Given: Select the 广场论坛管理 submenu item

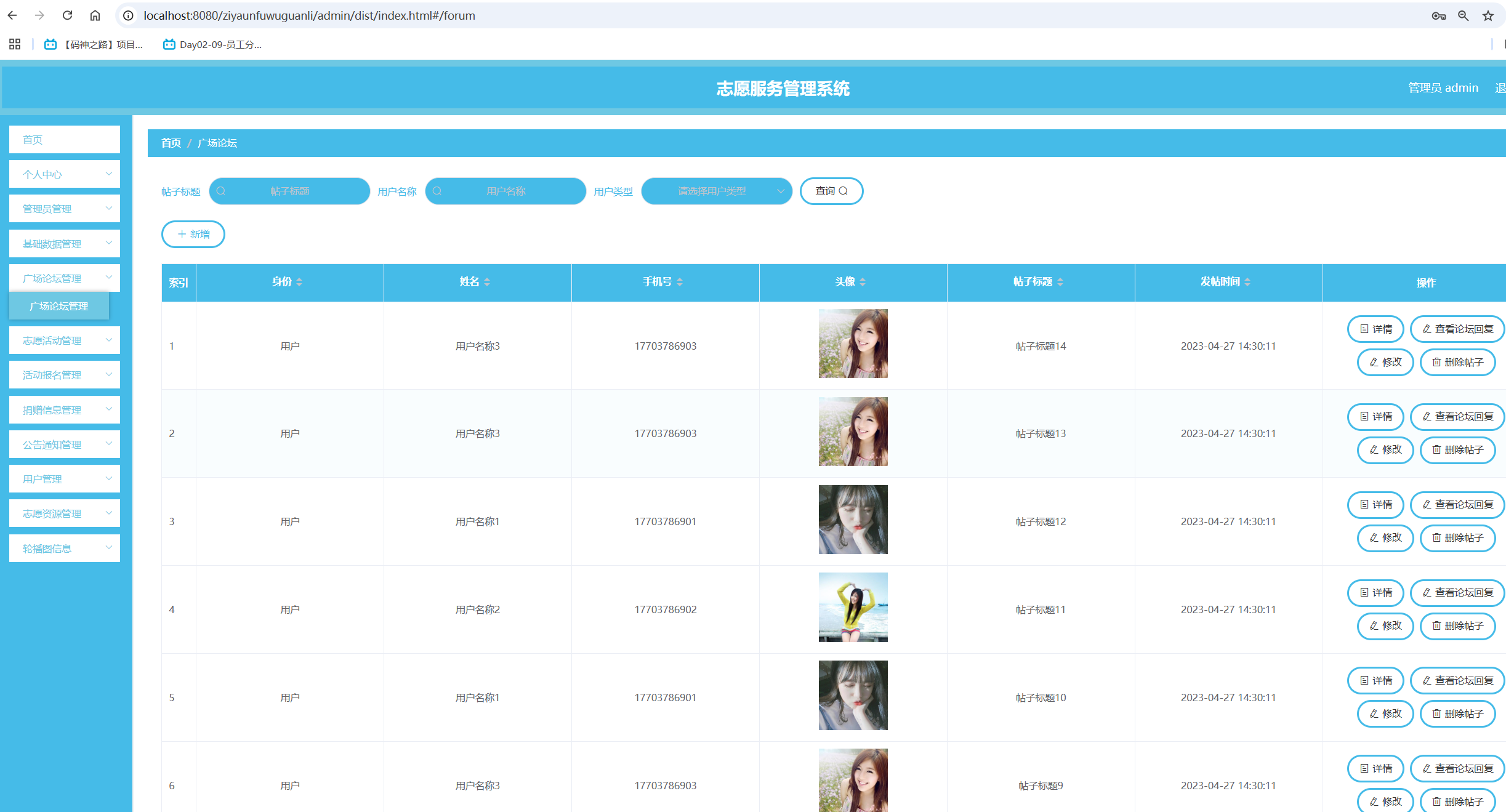Looking at the screenshot, I should coord(59,306).
